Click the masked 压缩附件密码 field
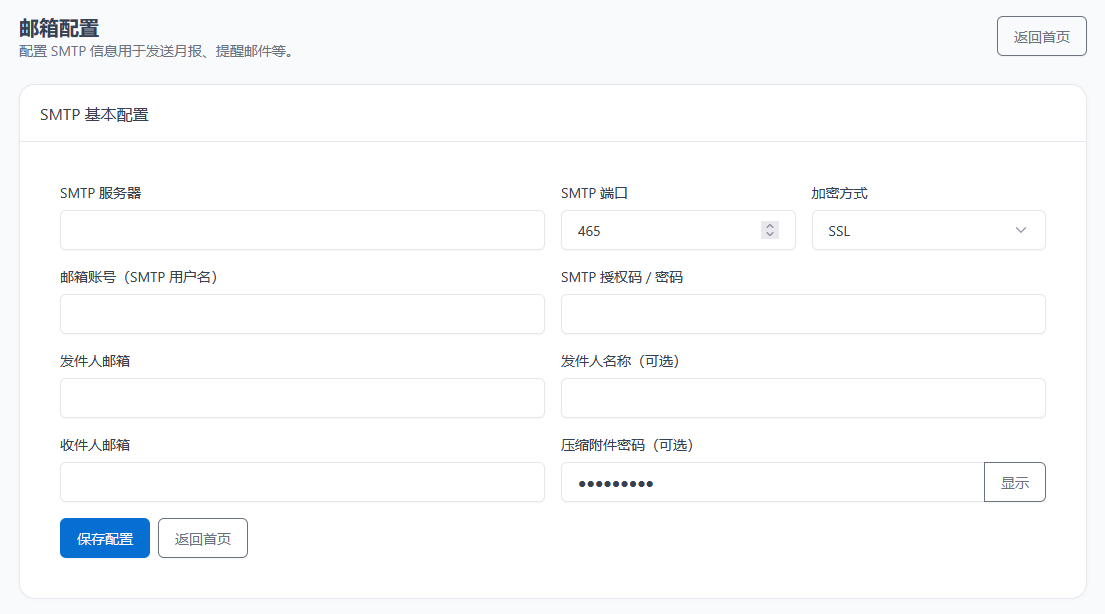Screen dimensions: 1105x614 772,482
